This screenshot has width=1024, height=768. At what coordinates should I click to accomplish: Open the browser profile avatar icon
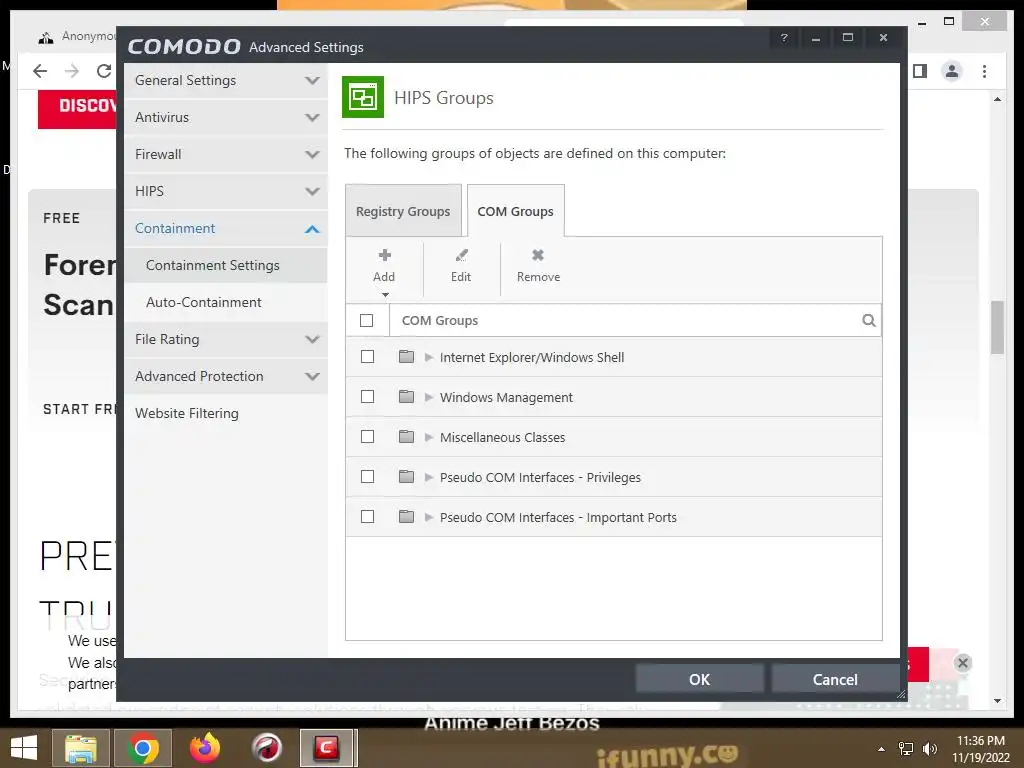[x=952, y=71]
